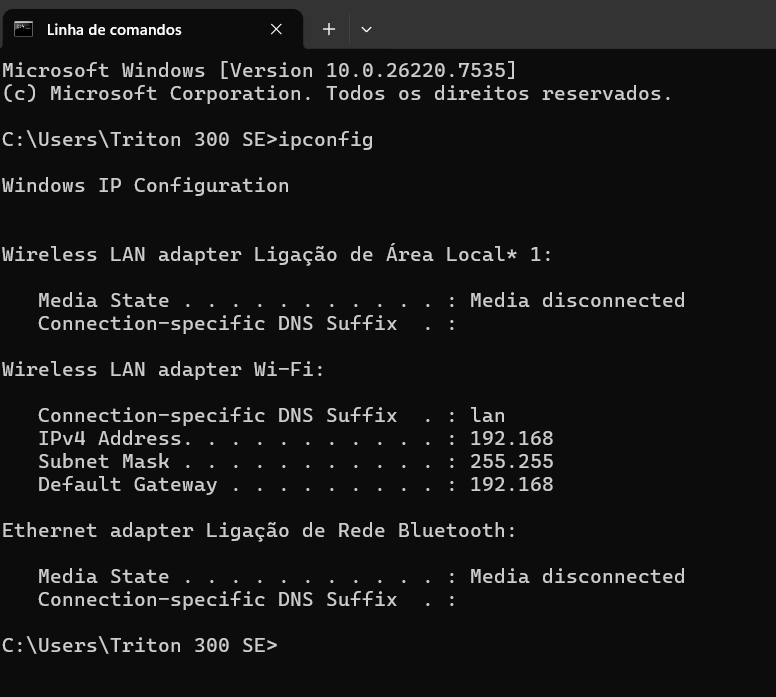Close the Linha de comandos tab
Viewport: 776px width, 697px height.
click(277, 29)
